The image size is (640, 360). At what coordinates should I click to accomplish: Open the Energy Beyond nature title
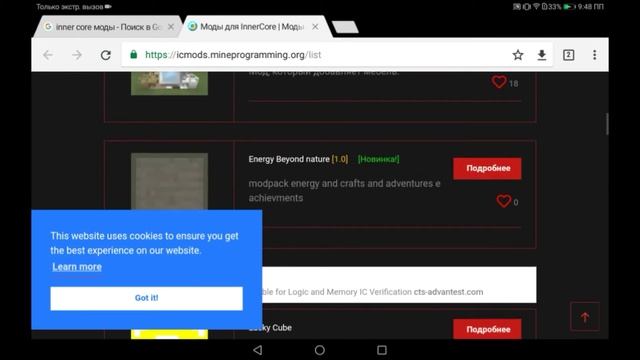point(289,159)
